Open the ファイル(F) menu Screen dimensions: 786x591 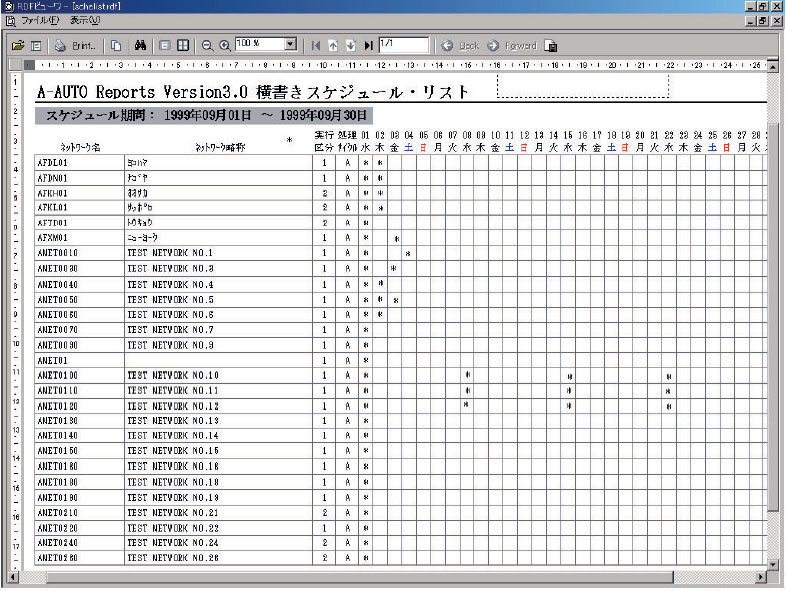click(40, 20)
